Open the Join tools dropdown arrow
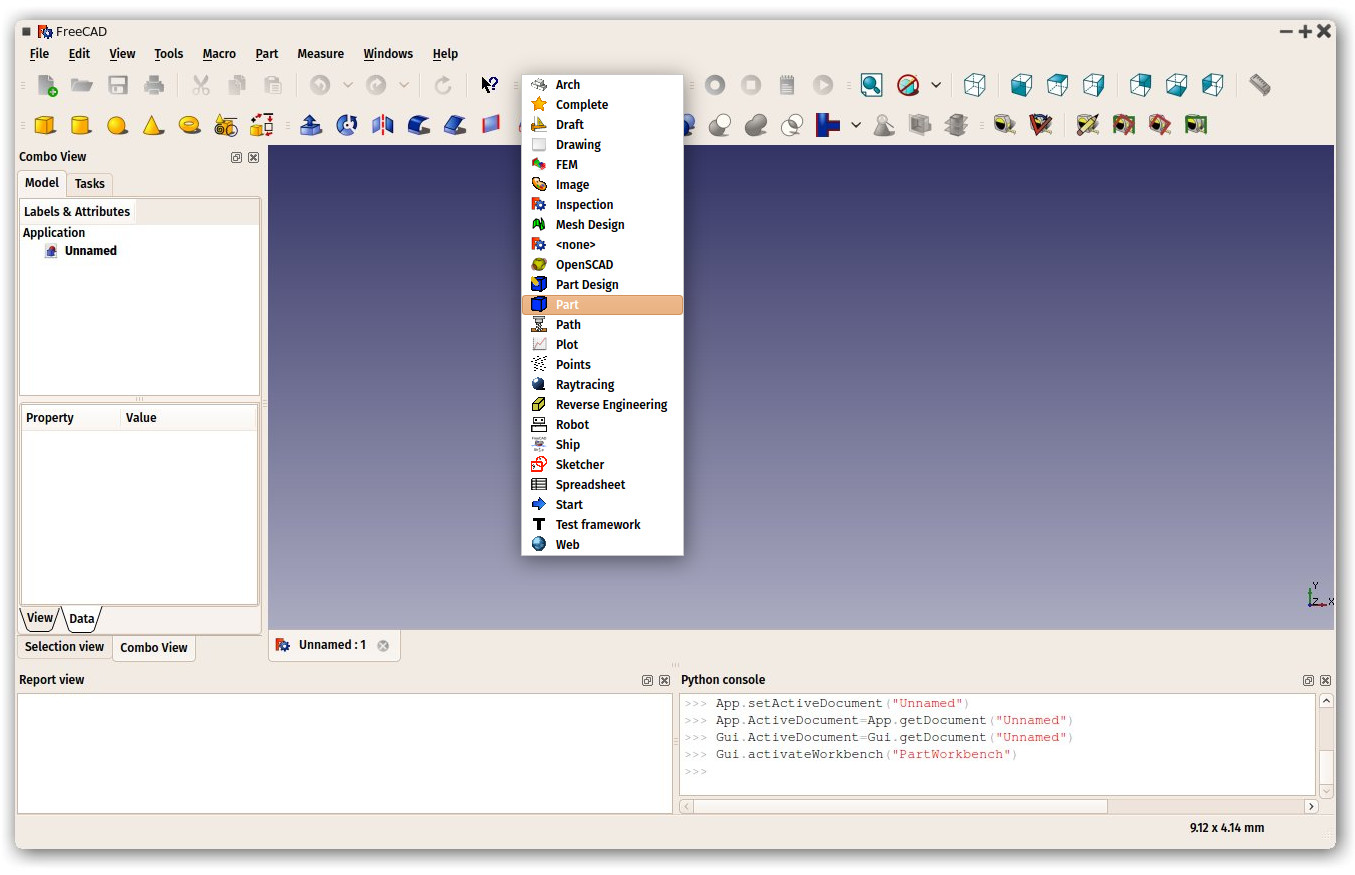The height and width of the screenshot is (875, 1355). click(856, 125)
